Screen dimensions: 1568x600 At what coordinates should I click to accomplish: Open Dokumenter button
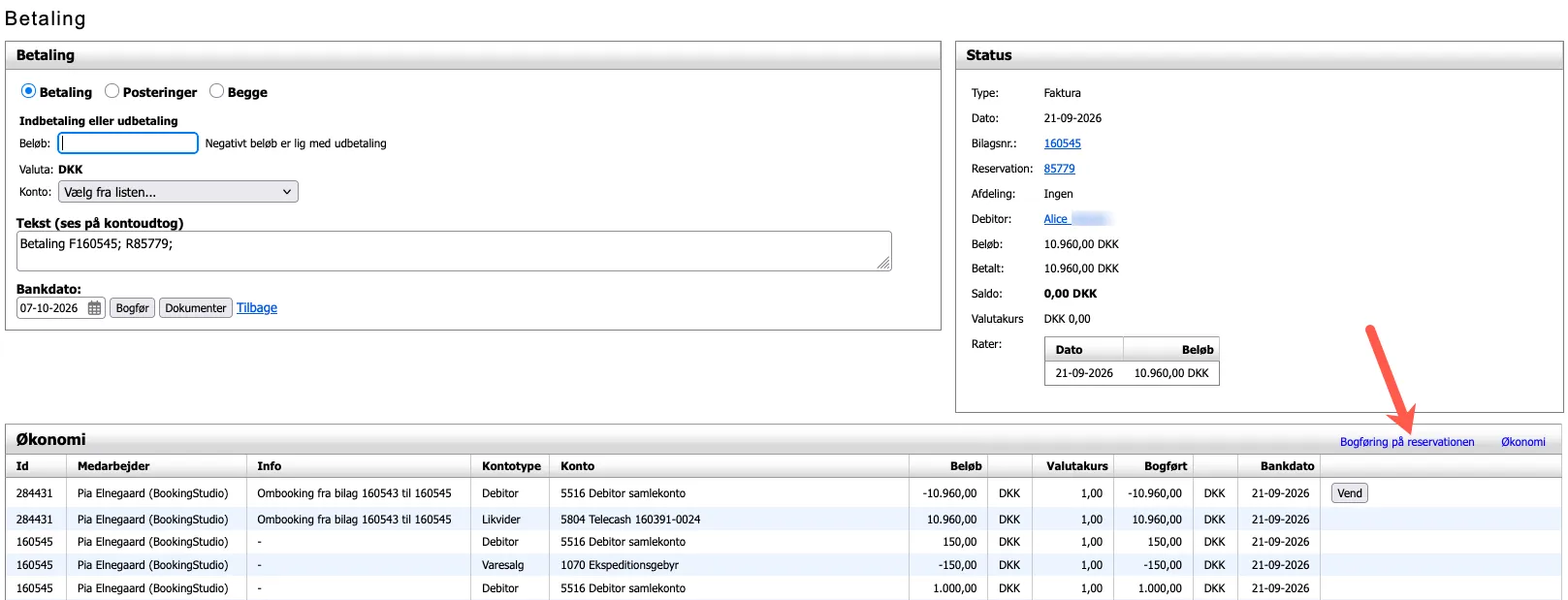[196, 308]
